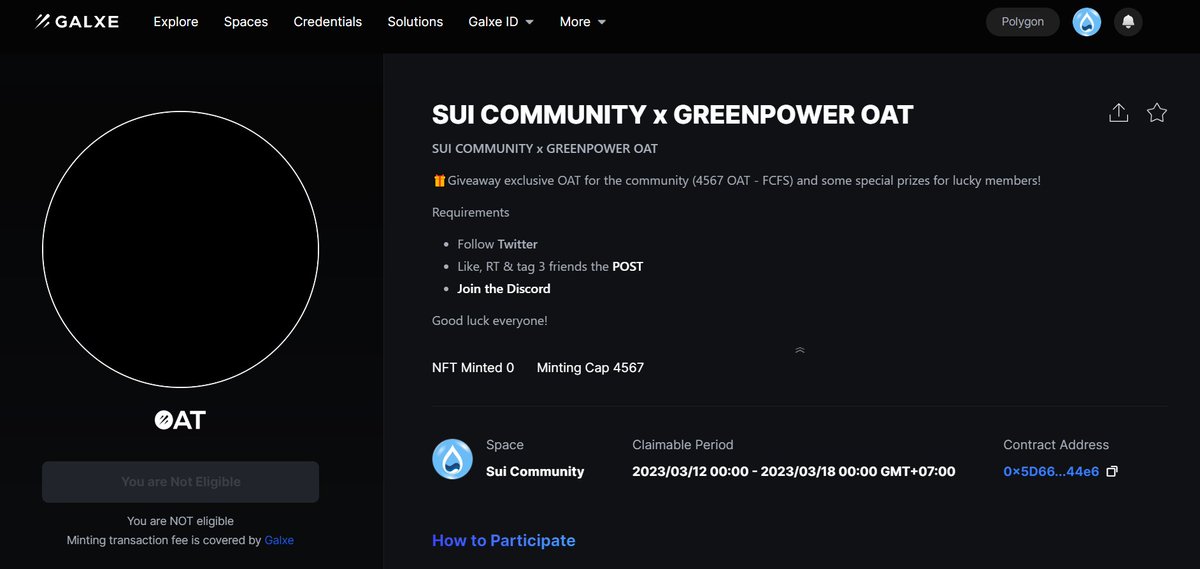The height and width of the screenshot is (569, 1200).
Task: Favorite the campaign with the star icon
Action: pos(1157,113)
